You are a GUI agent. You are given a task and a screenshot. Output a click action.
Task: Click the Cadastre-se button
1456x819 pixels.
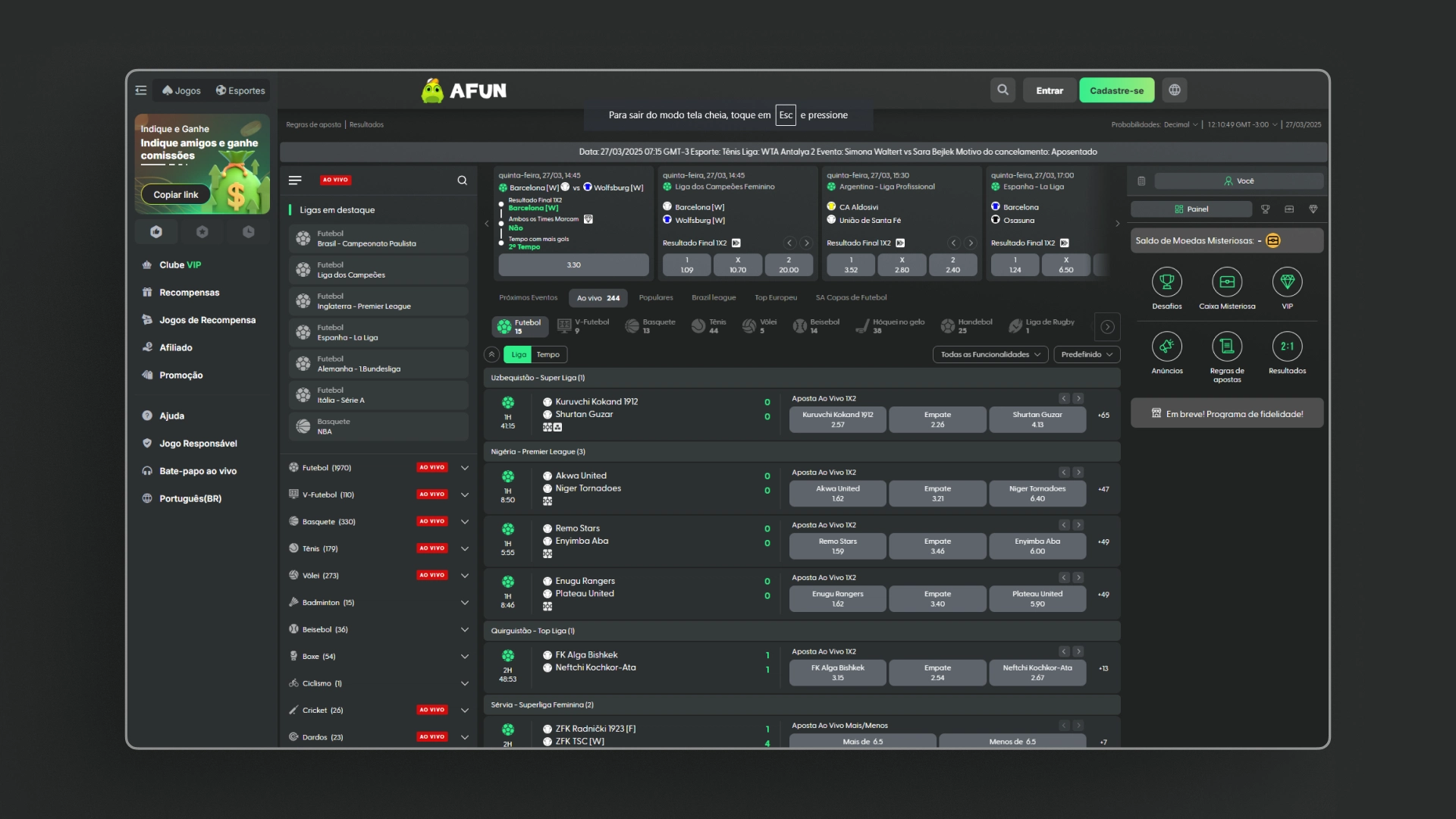(1116, 90)
